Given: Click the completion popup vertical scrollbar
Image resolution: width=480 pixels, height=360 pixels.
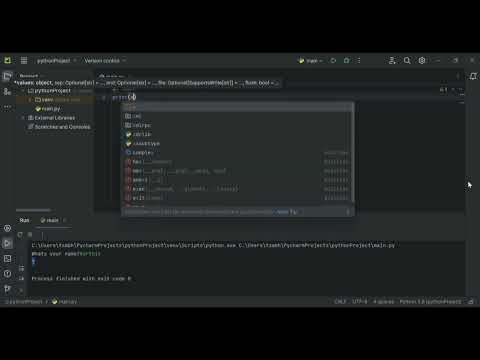Looking at the screenshot, I should (x=353, y=153).
